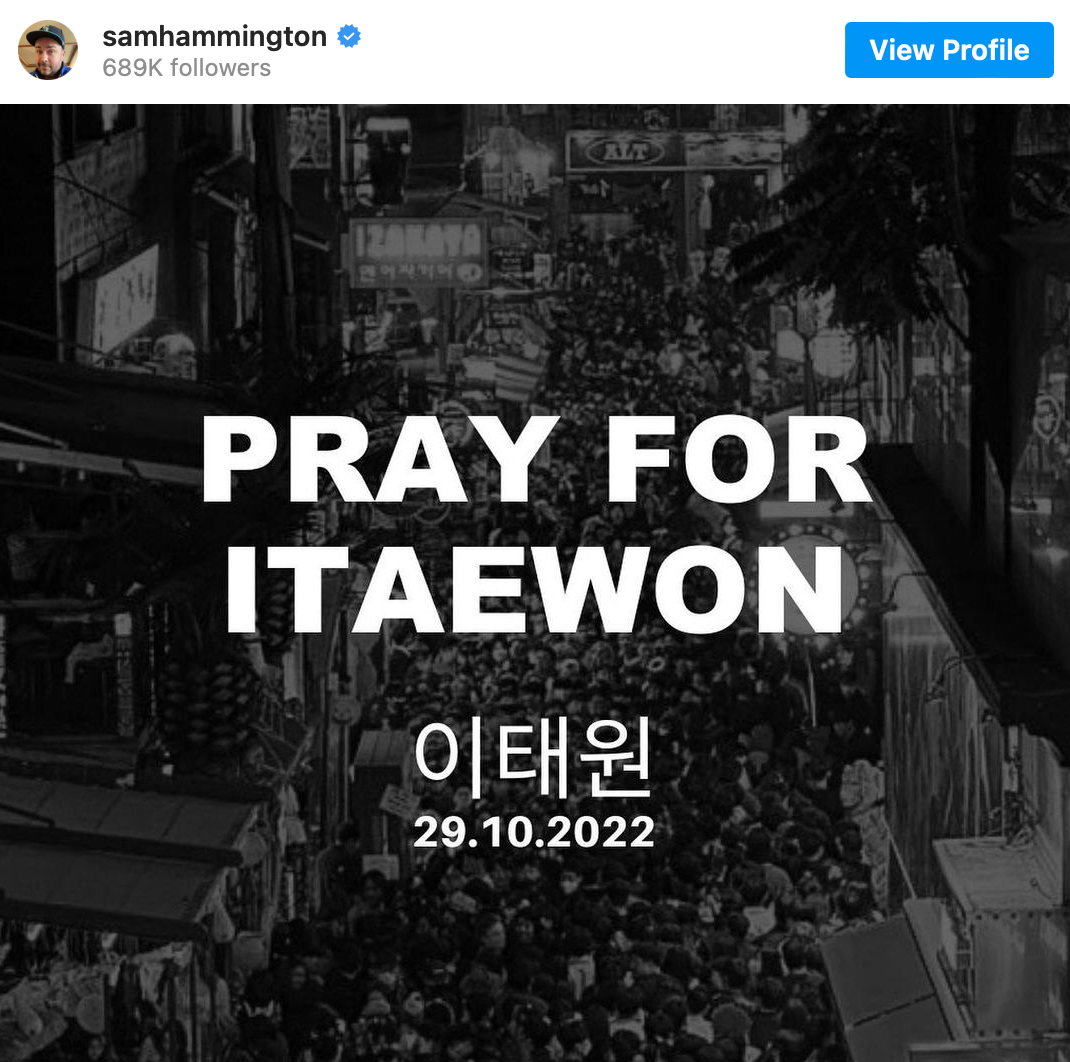Image resolution: width=1070 pixels, height=1062 pixels.
Task: Click the 689K followers text
Action: click(x=186, y=68)
